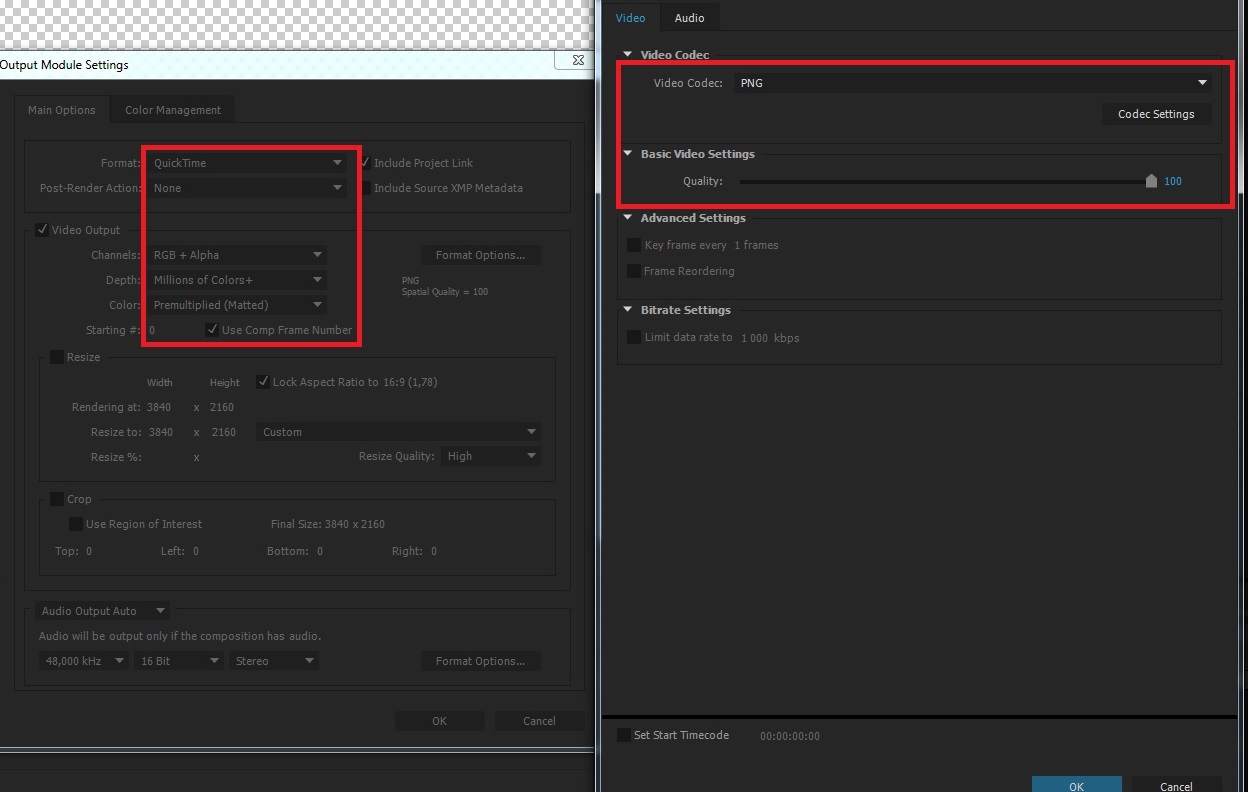Click the Resize to height 2160 value

223,432
